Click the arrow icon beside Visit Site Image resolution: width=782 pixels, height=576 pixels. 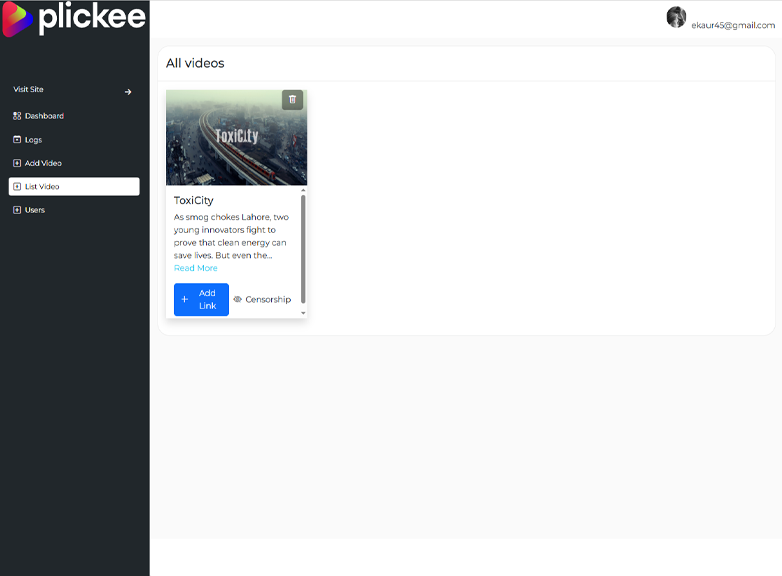pyautogui.click(x=128, y=92)
